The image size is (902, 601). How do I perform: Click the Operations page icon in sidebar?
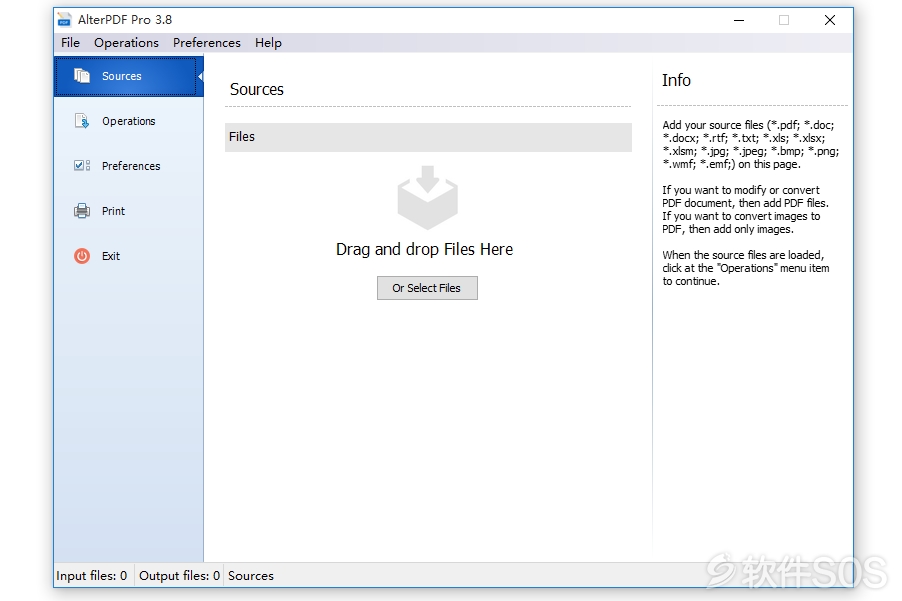[x=82, y=121]
